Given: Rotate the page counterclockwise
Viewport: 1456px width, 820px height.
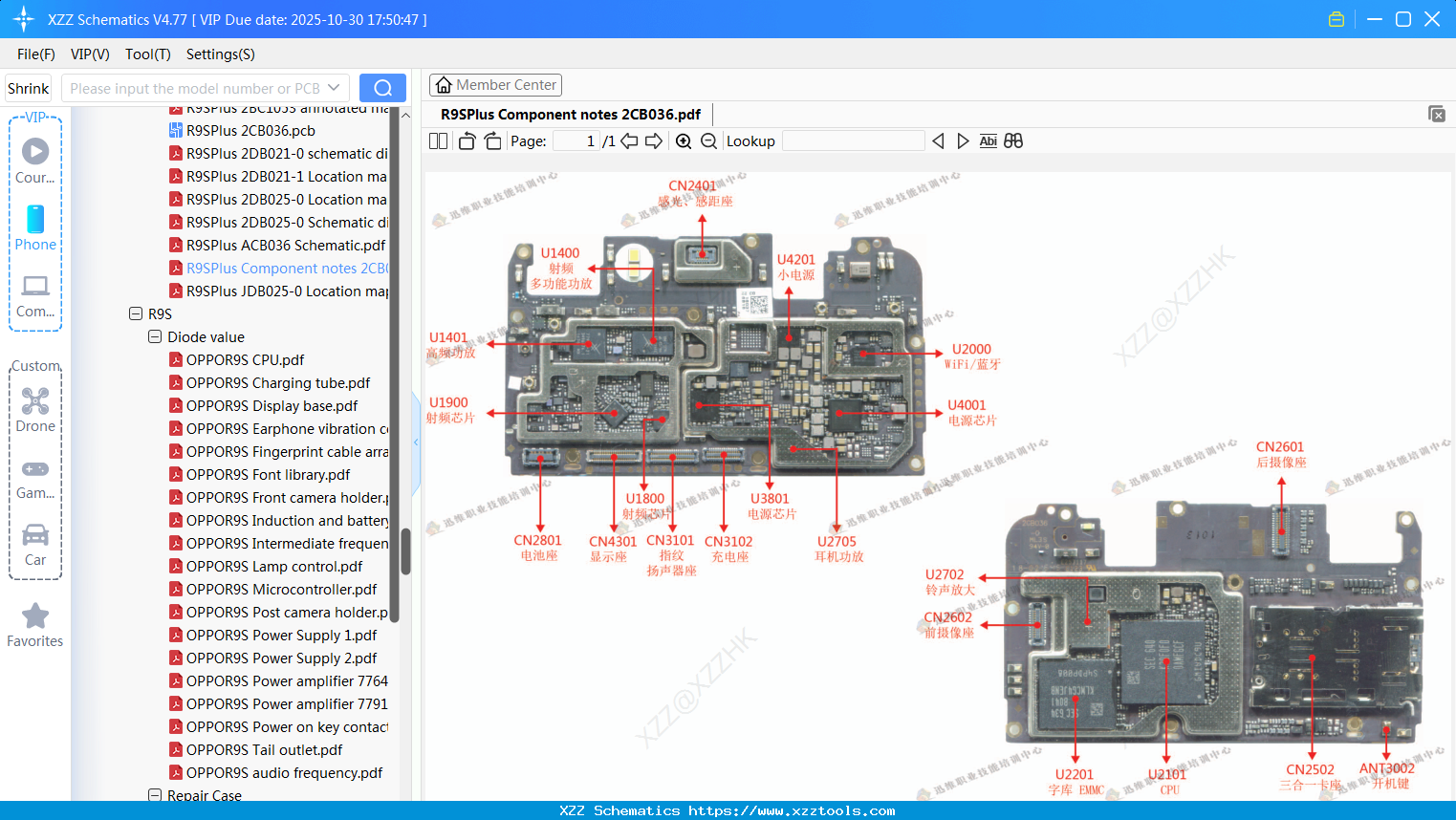Looking at the screenshot, I should (x=467, y=141).
